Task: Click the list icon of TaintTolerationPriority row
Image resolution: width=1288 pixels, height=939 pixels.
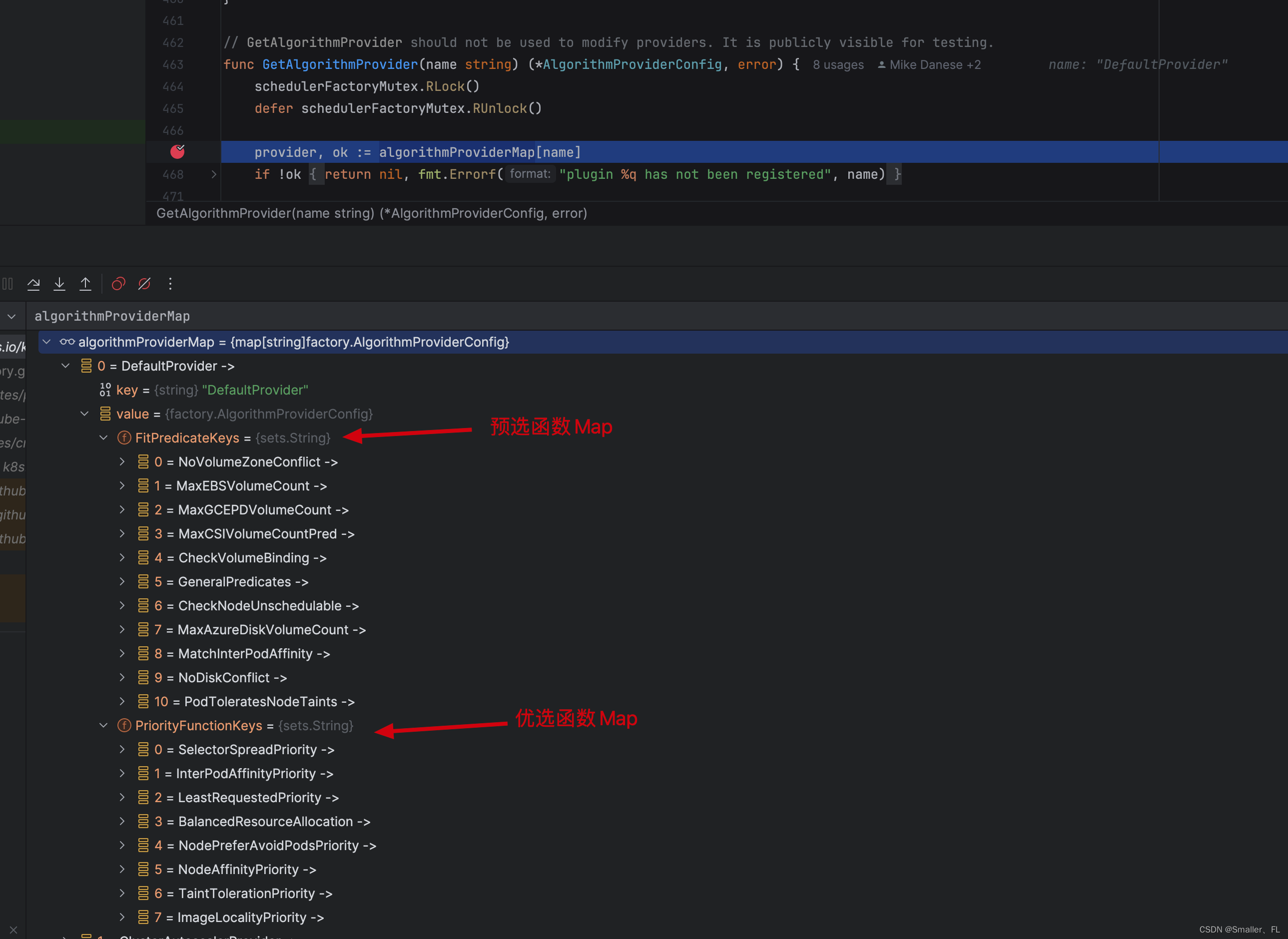Action: pos(143,893)
